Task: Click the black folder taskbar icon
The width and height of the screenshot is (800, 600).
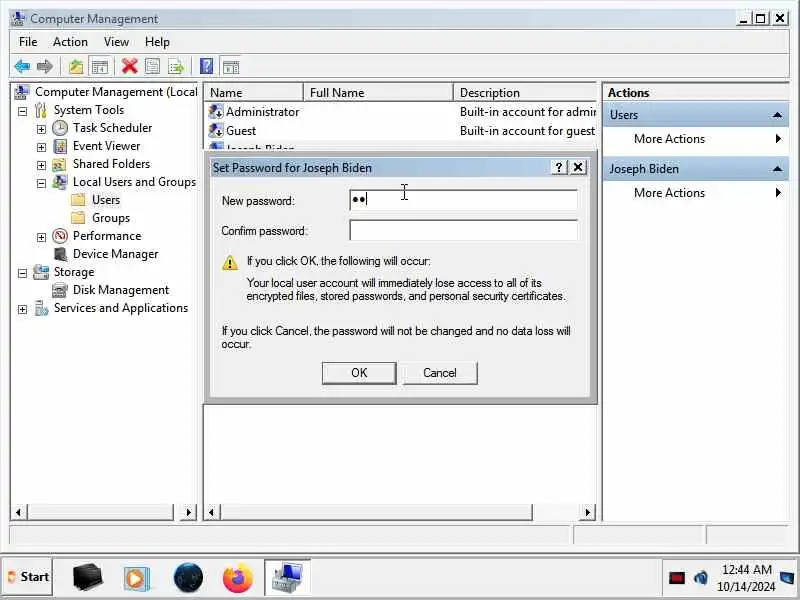Action: (87, 578)
